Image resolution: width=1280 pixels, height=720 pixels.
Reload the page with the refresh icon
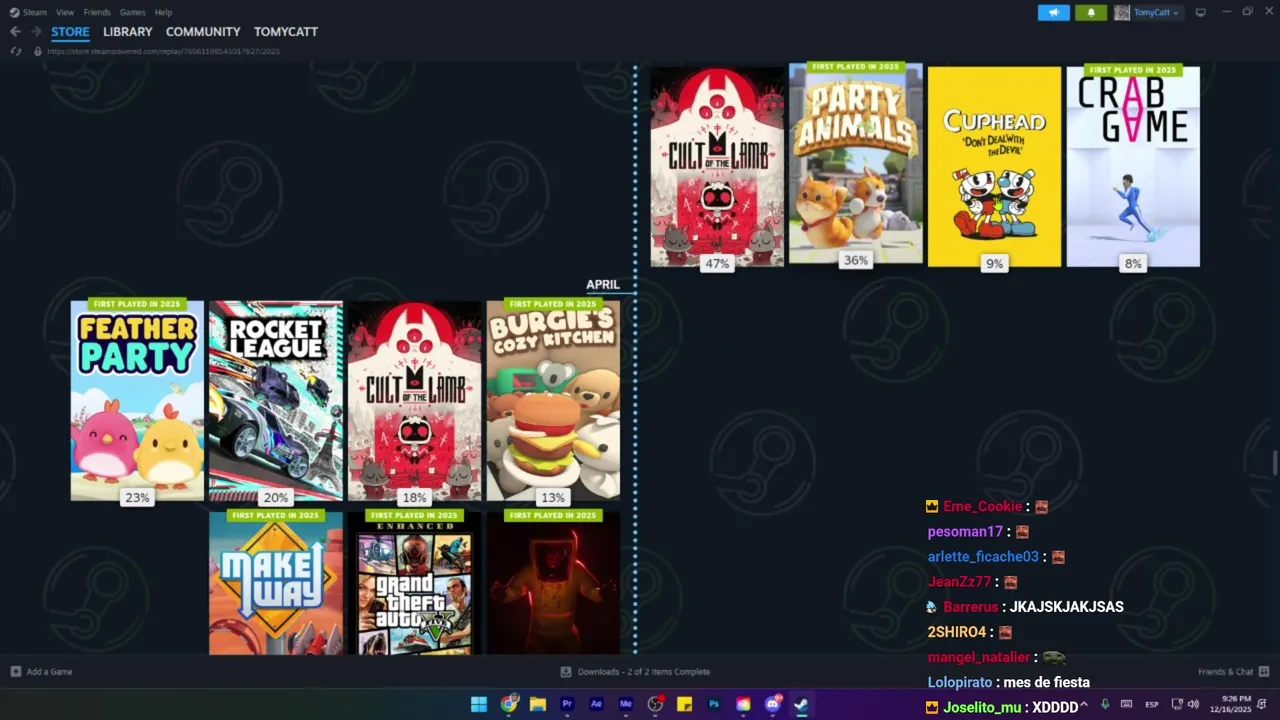coord(16,51)
